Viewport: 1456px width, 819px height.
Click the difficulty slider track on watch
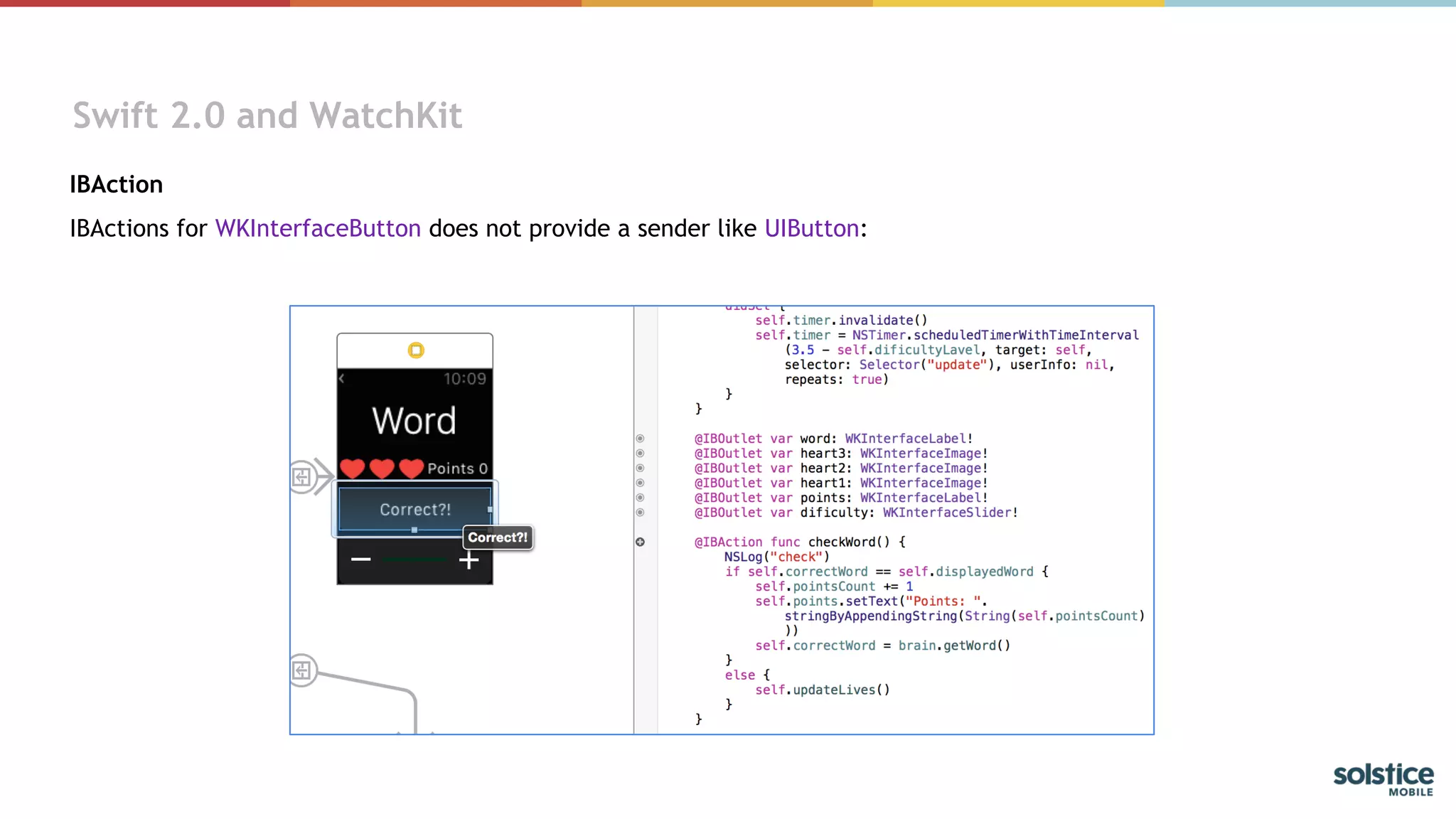coord(414,560)
